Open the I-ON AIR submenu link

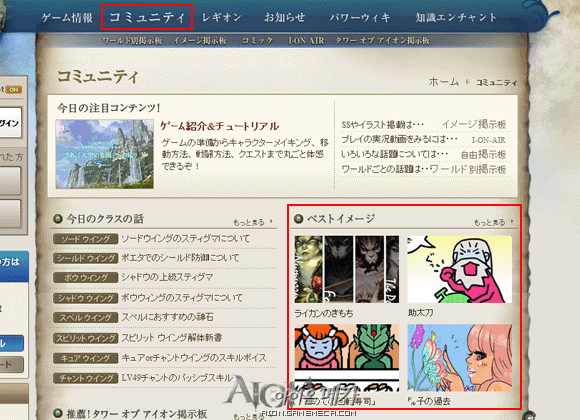(306, 40)
